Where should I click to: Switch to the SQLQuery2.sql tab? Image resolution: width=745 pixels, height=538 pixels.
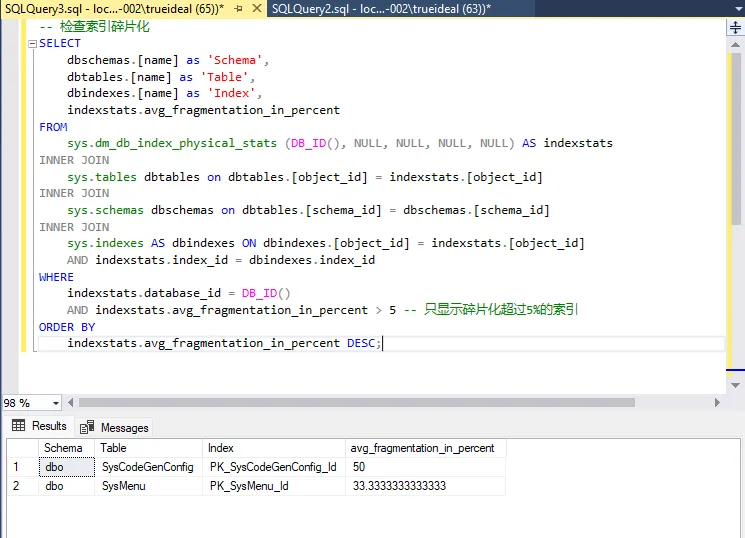[379, 8]
